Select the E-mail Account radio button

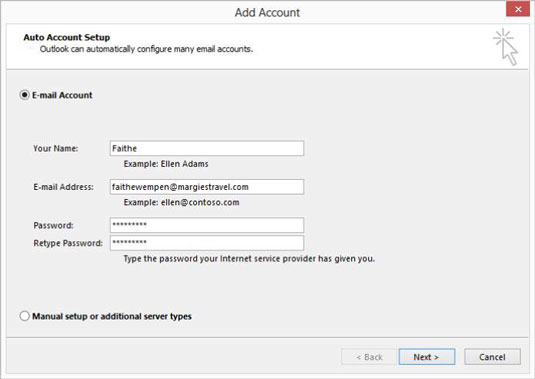pyautogui.click(x=24, y=95)
